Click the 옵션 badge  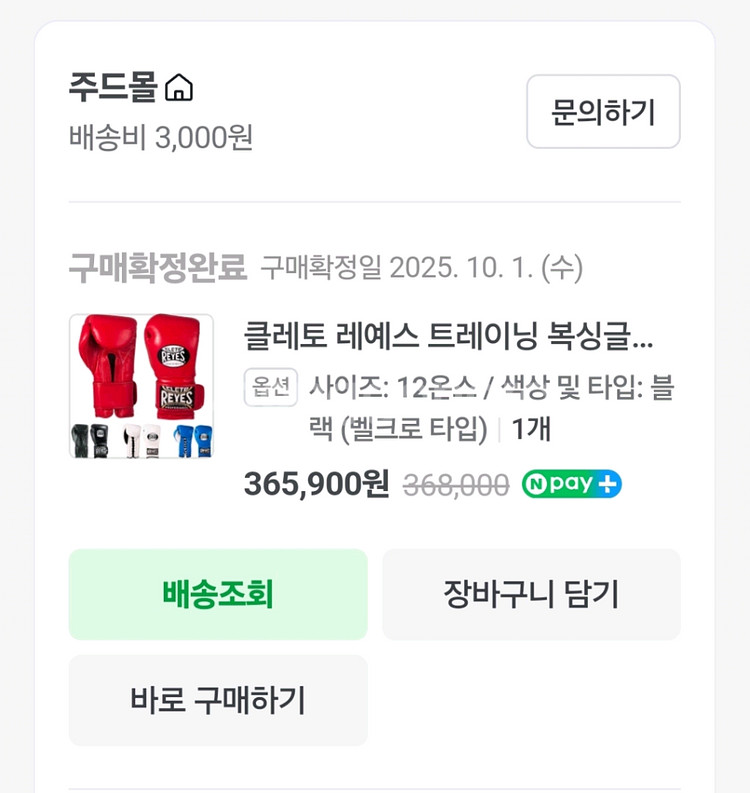coord(271,388)
